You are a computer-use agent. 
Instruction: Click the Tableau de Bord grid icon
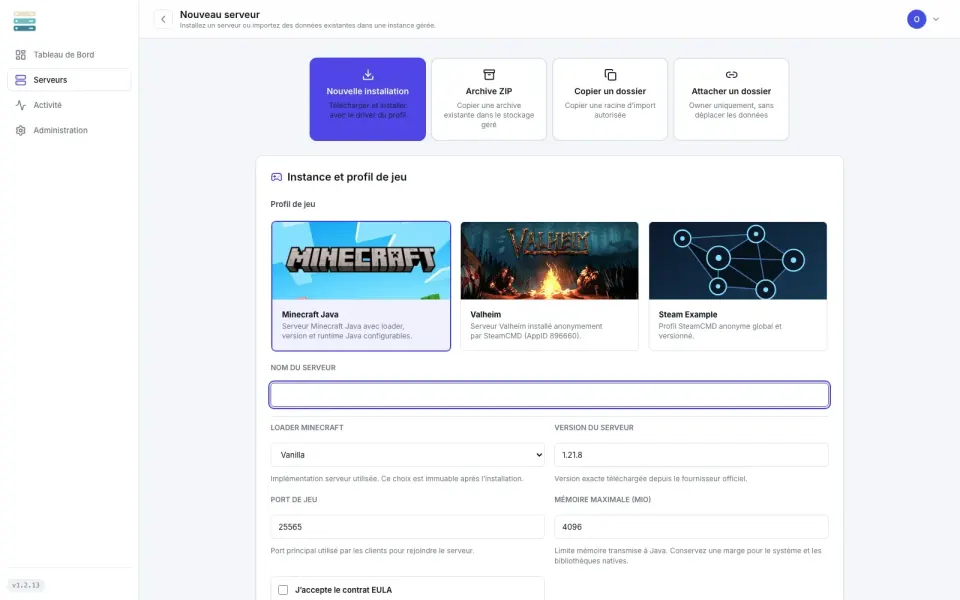(20, 55)
